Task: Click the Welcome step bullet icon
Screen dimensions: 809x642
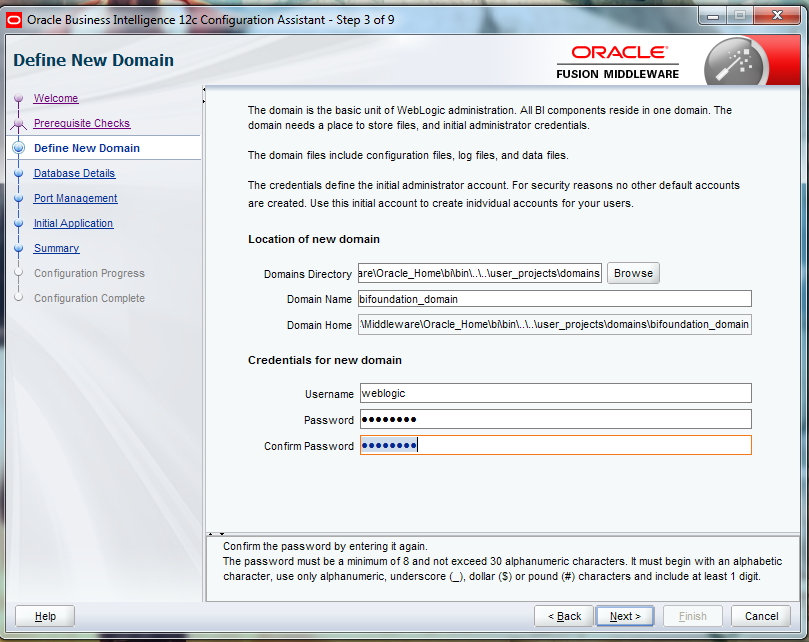Action: point(19,98)
